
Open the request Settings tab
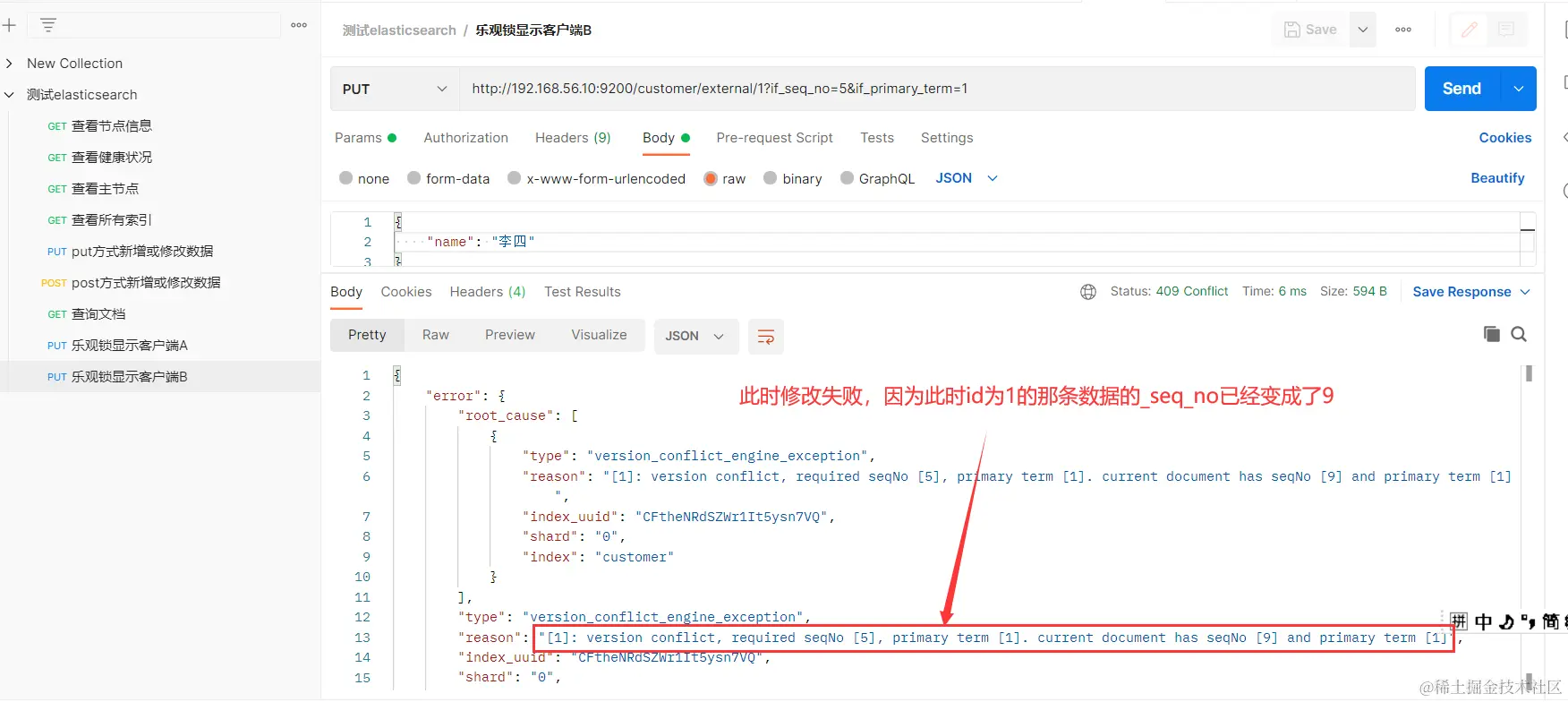click(947, 138)
